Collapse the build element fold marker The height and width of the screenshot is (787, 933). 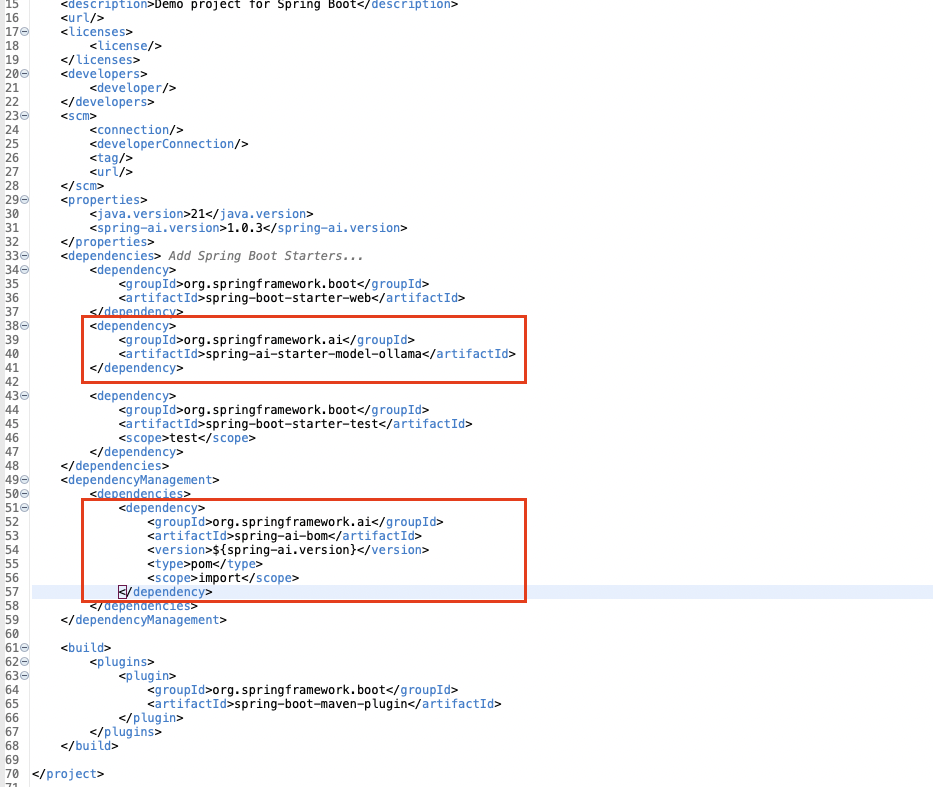(x=25, y=648)
